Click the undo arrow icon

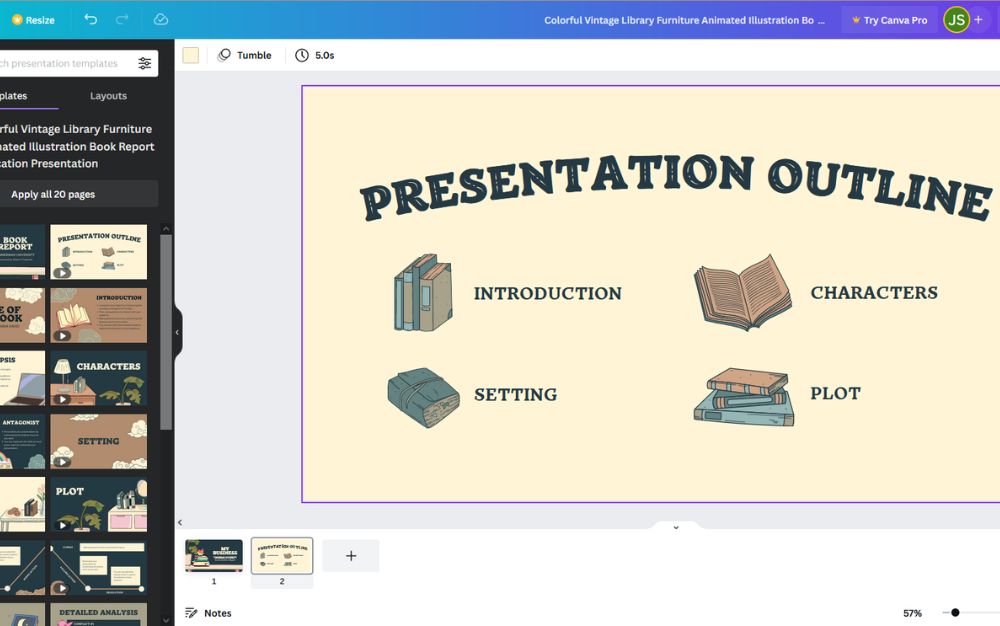91,20
